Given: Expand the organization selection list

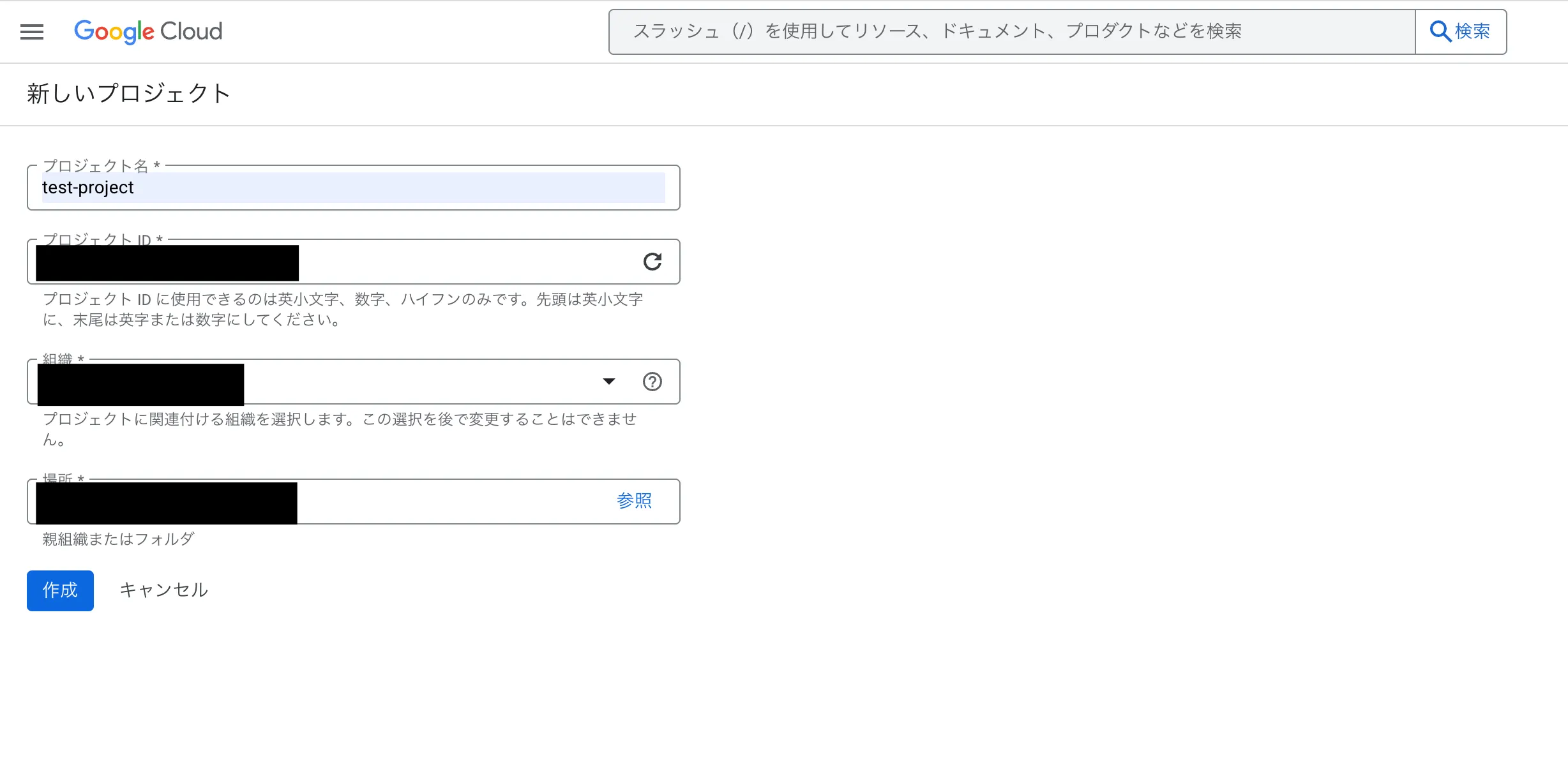Looking at the screenshot, I should pos(609,381).
